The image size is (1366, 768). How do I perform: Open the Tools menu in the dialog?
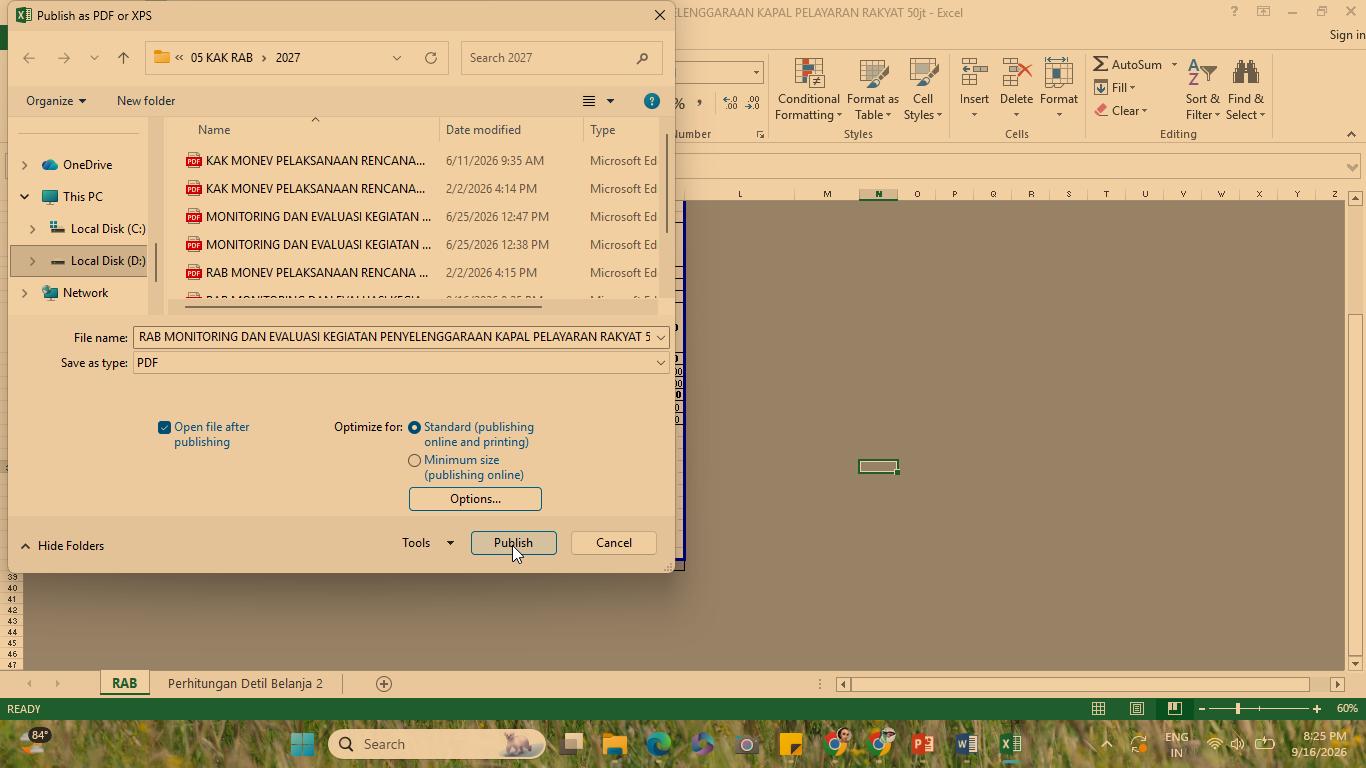point(428,543)
